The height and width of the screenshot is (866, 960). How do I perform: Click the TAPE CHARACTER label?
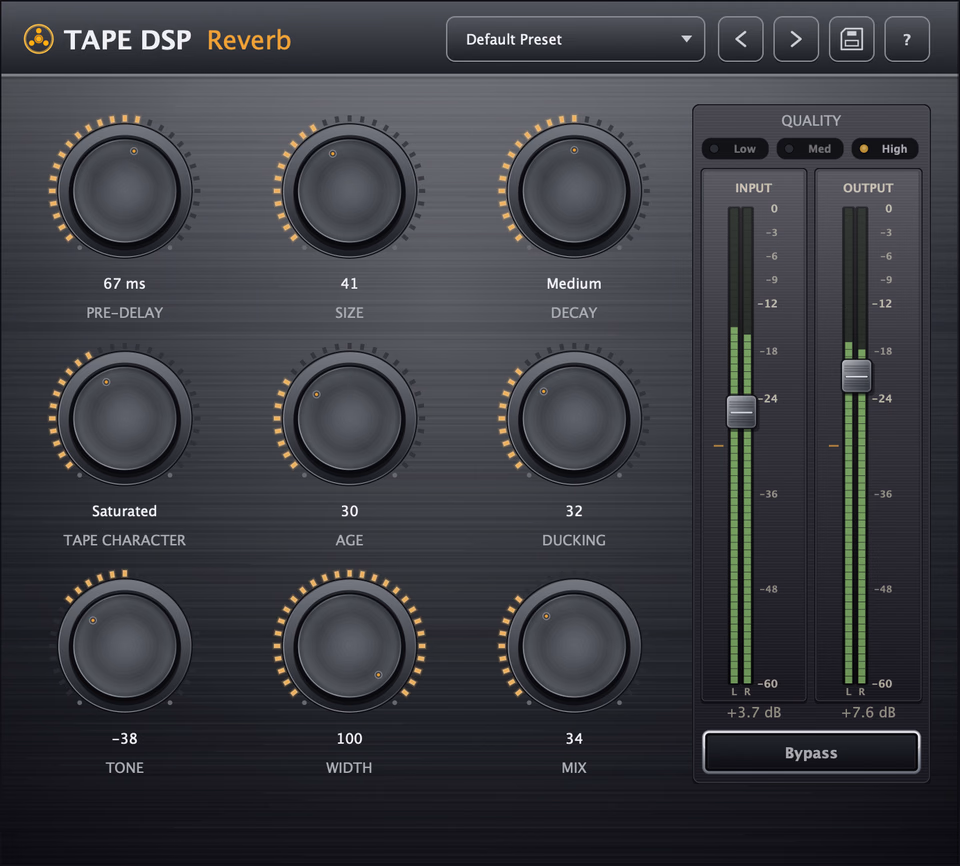point(125,540)
